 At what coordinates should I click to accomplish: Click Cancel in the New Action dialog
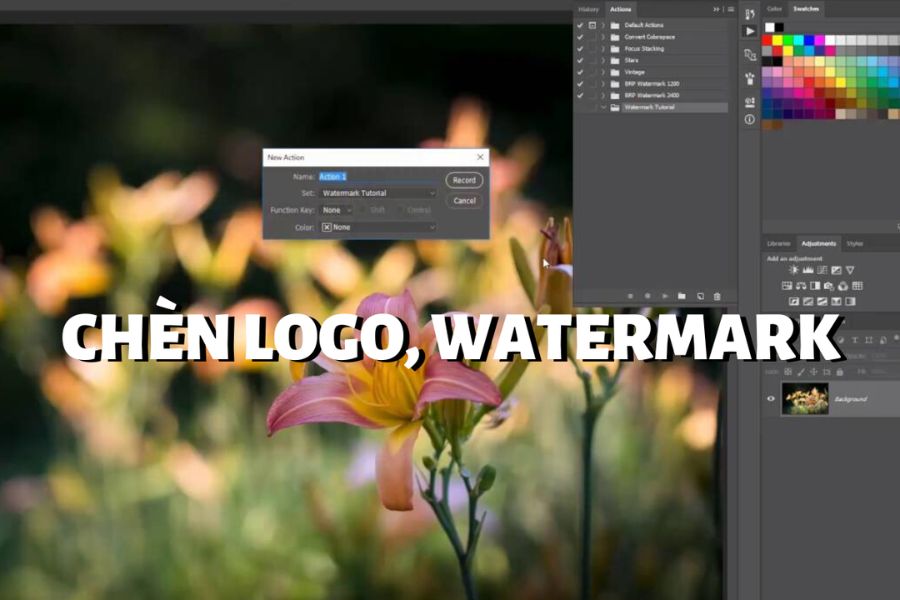[464, 201]
